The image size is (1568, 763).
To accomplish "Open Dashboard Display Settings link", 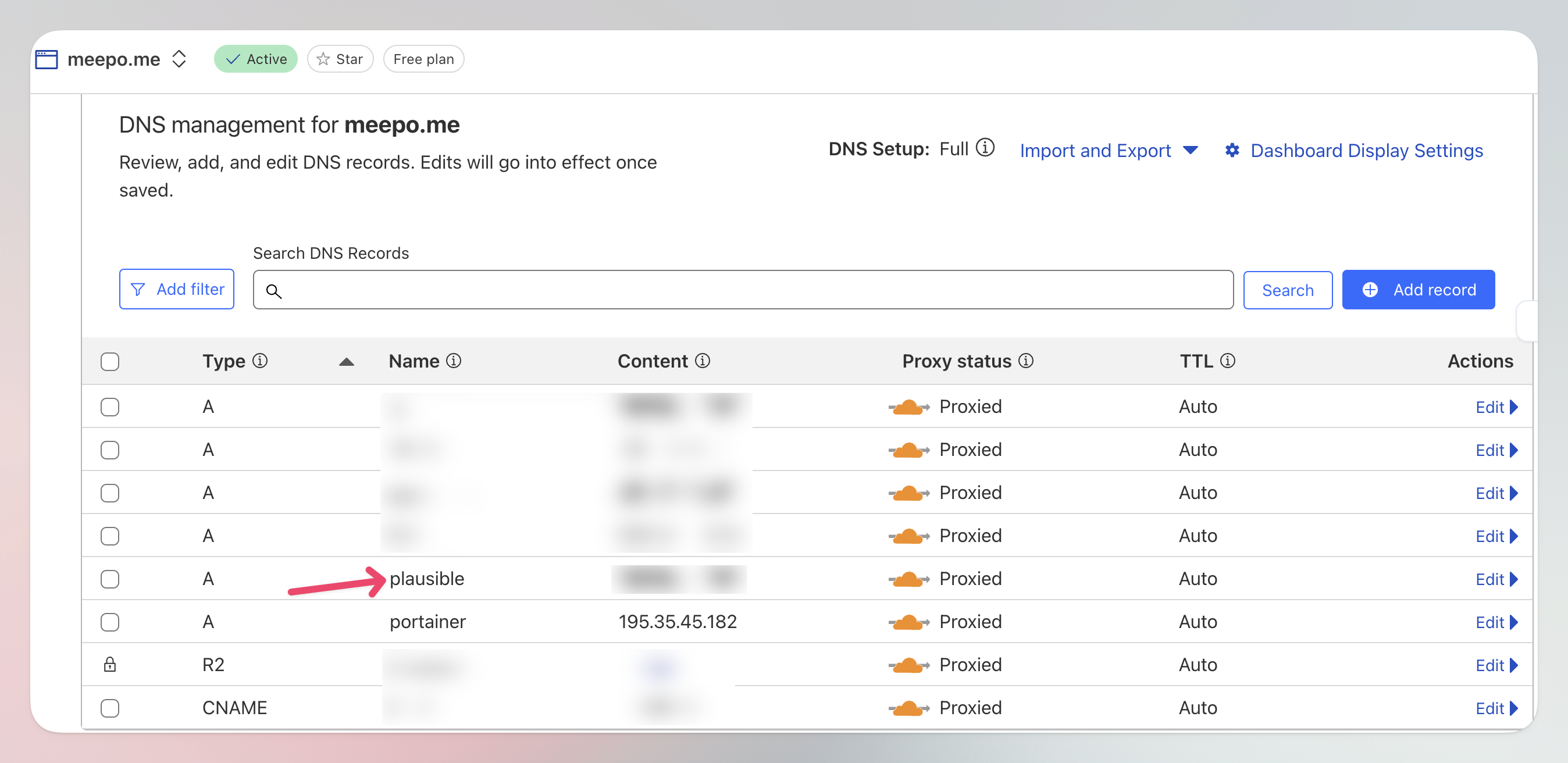I will point(1367,150).
